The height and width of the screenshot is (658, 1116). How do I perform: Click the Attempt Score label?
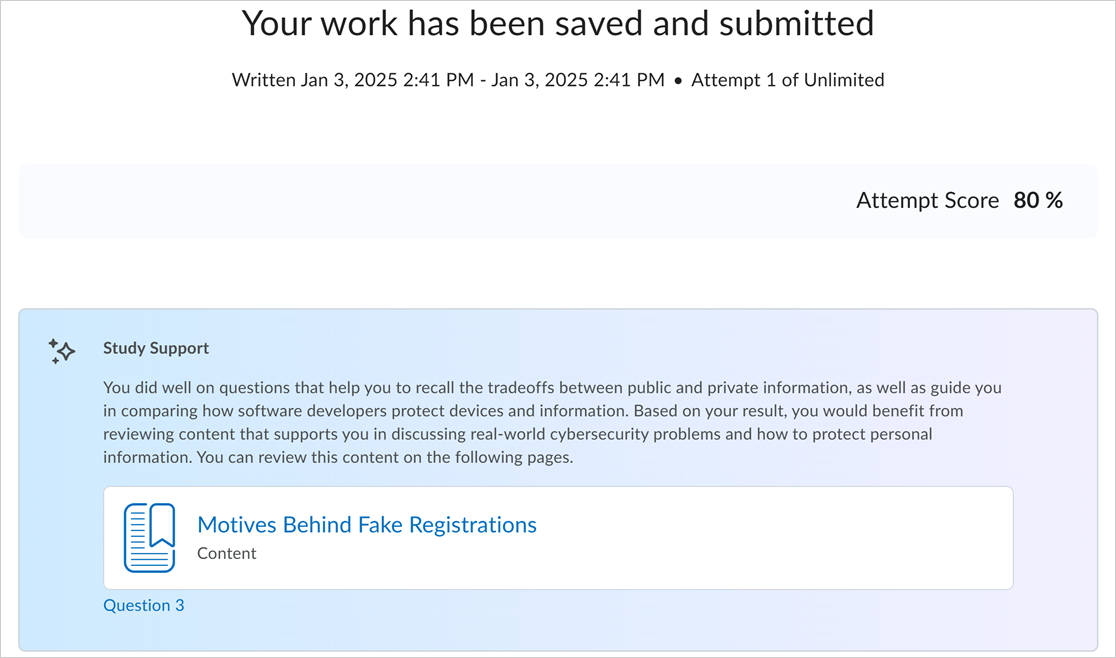(927, 201)
